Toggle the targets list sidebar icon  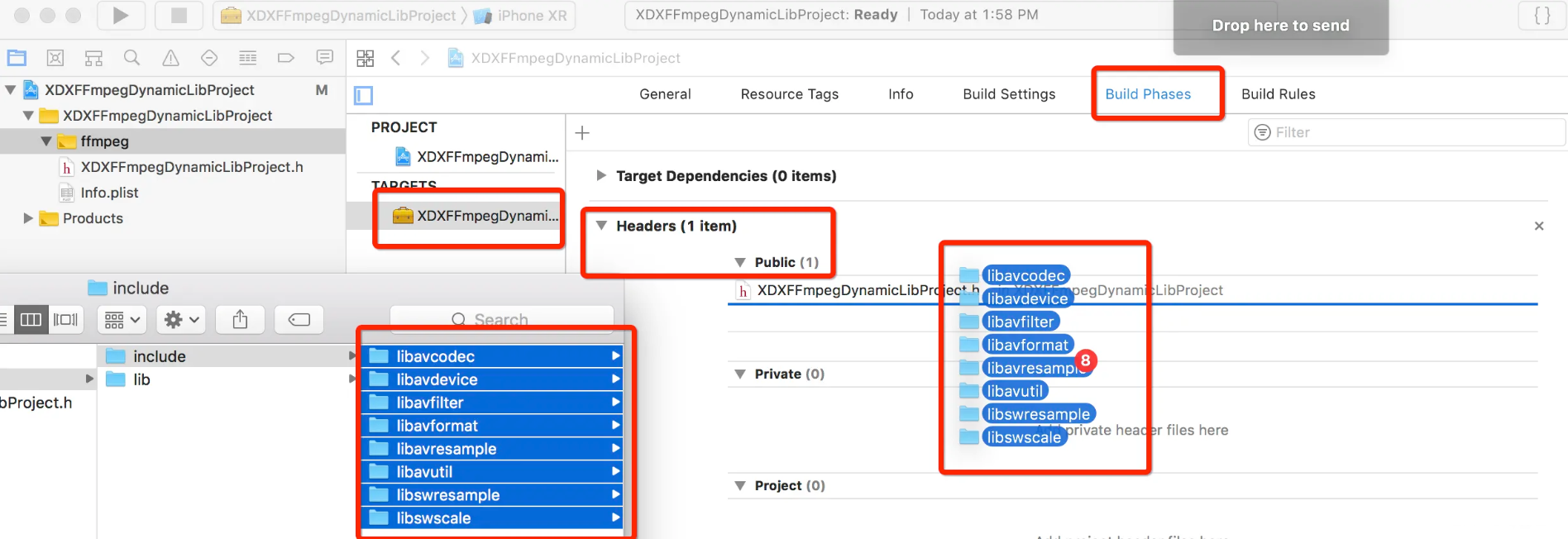click(364, 95)
